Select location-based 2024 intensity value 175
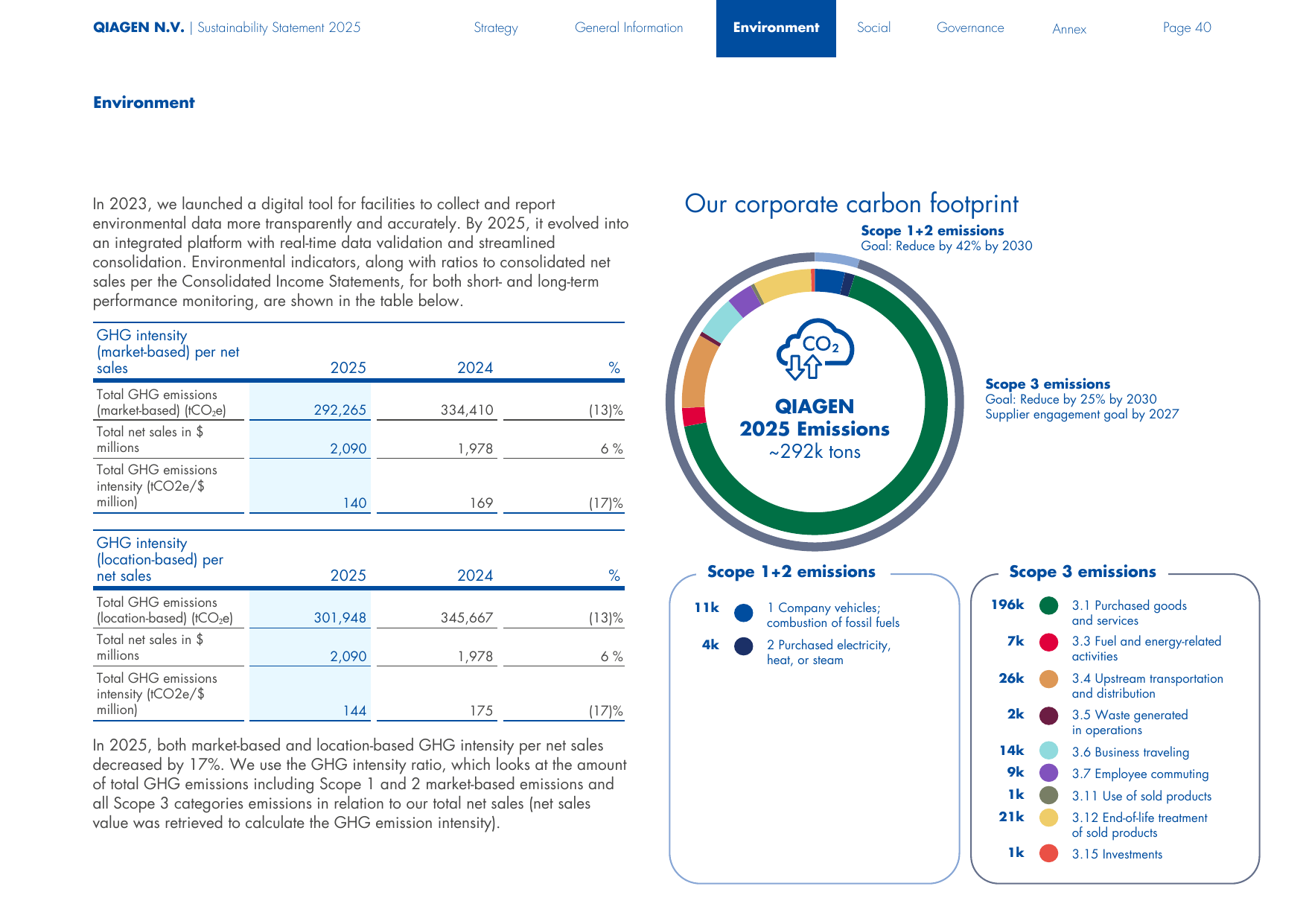 point(481,711)
